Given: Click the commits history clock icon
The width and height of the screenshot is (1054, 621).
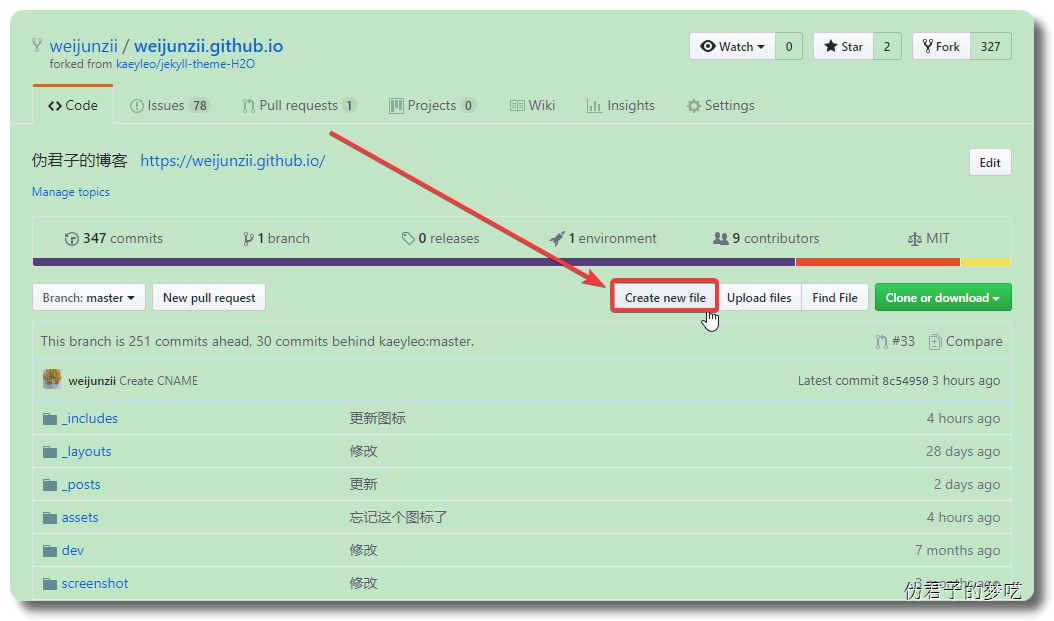Looking at the screenshot, I should [71, 239].
